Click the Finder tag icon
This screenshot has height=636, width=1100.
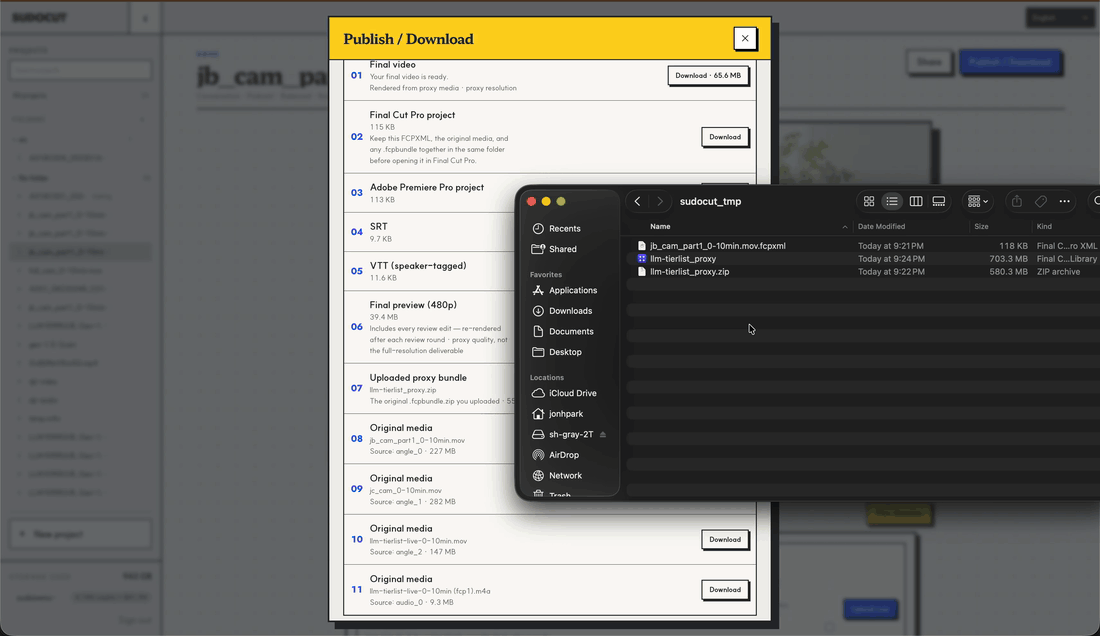(1040, 201)
